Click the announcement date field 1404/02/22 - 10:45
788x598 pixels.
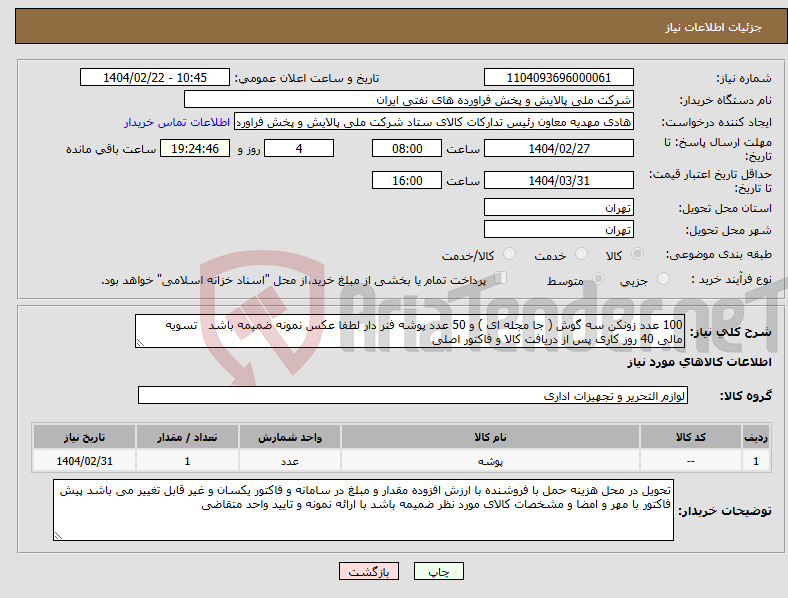(155, 77)
